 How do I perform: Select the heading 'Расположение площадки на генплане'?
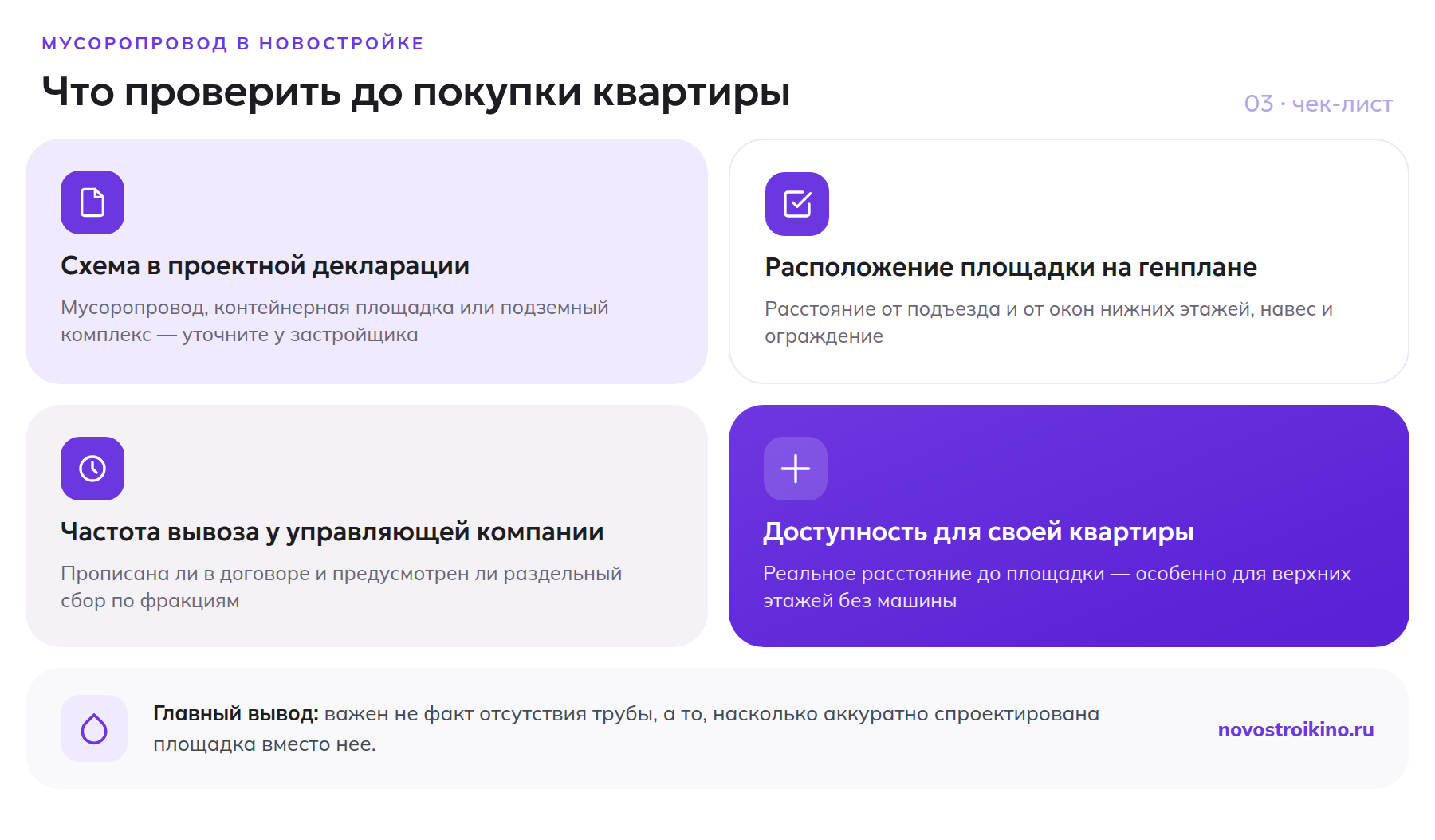1011,267
